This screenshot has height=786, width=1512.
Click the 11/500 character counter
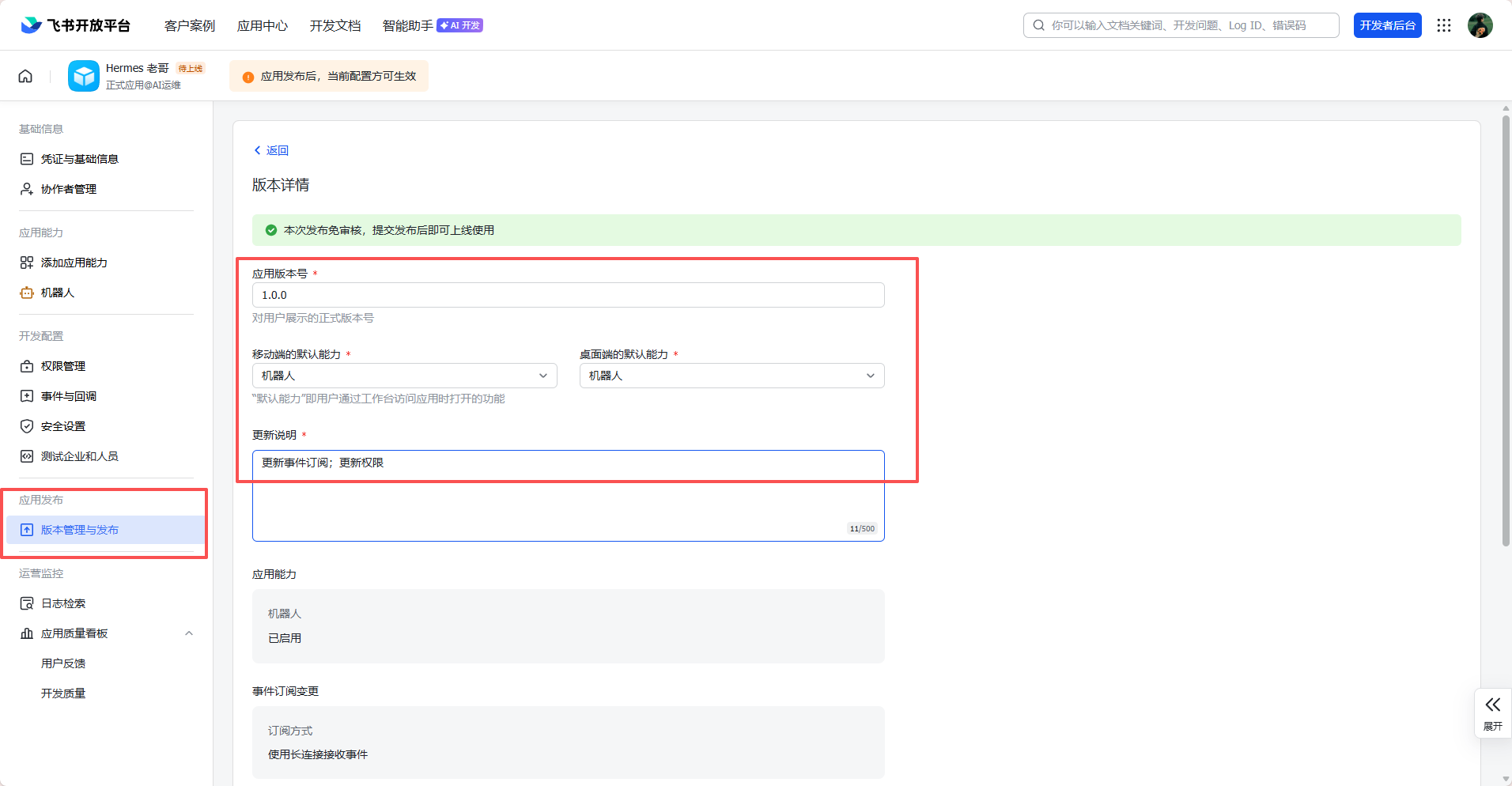(x=862, y=529)
